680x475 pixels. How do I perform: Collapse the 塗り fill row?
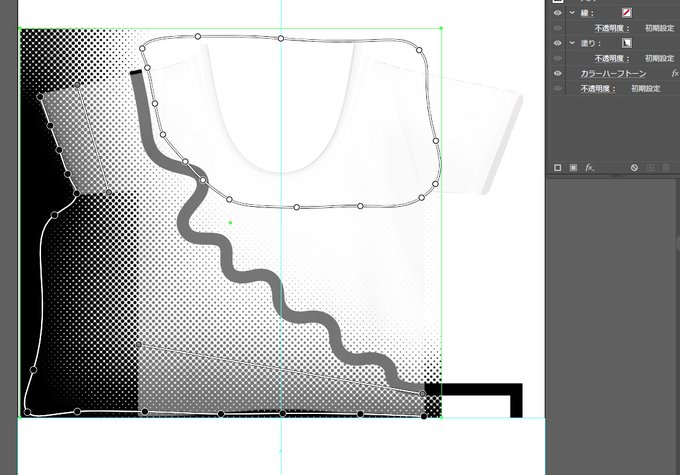point(572,43)
